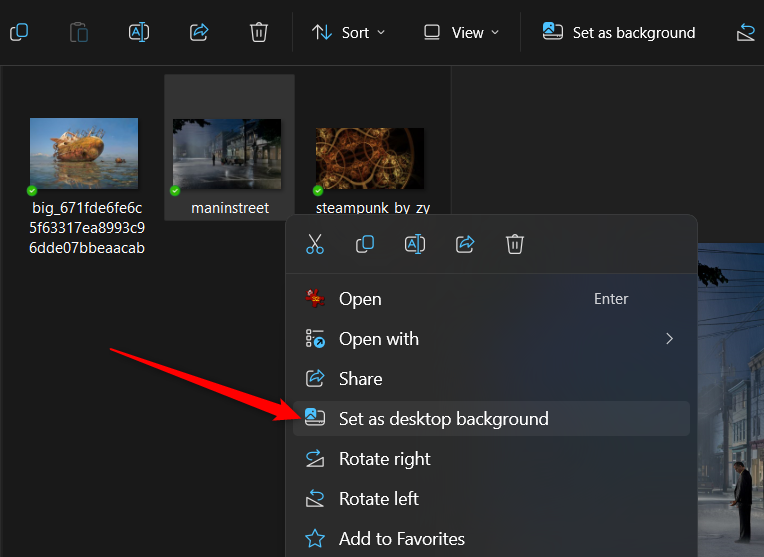Viewport: 764px width, 557px height.
Task: Choose Share in the context menu
Action: click(x=491, y=379)
